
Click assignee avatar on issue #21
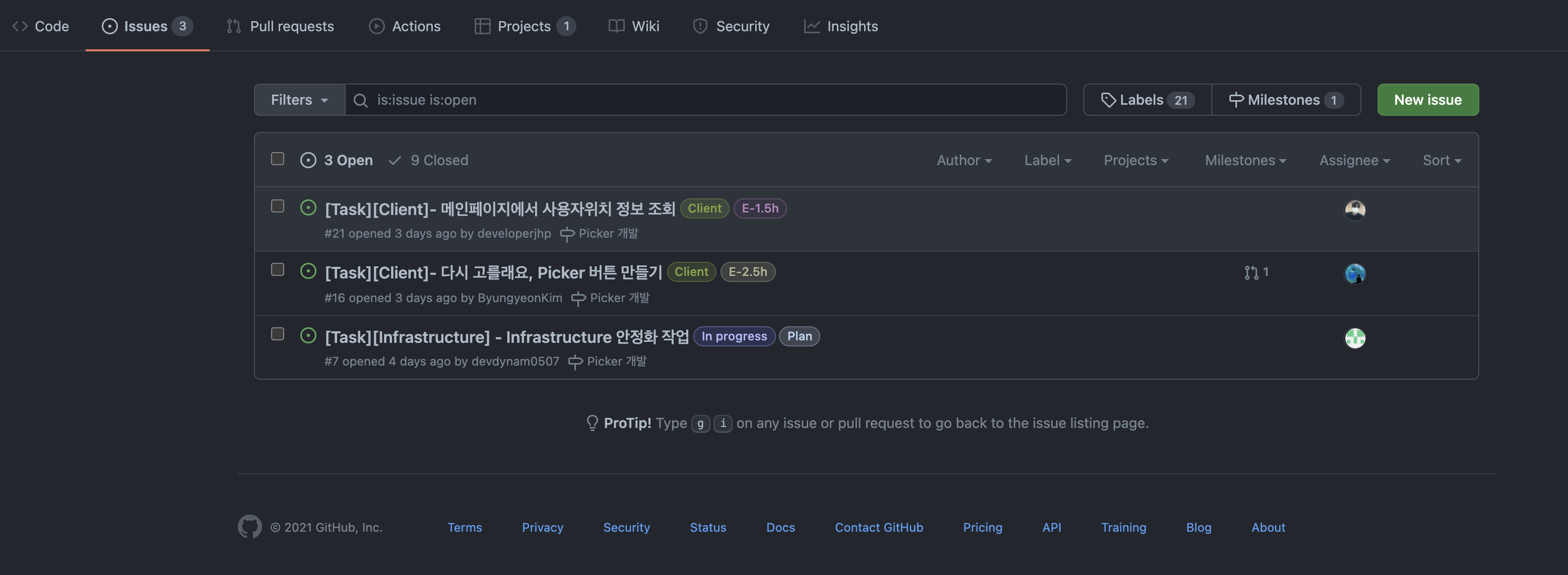pos(1354,210)
